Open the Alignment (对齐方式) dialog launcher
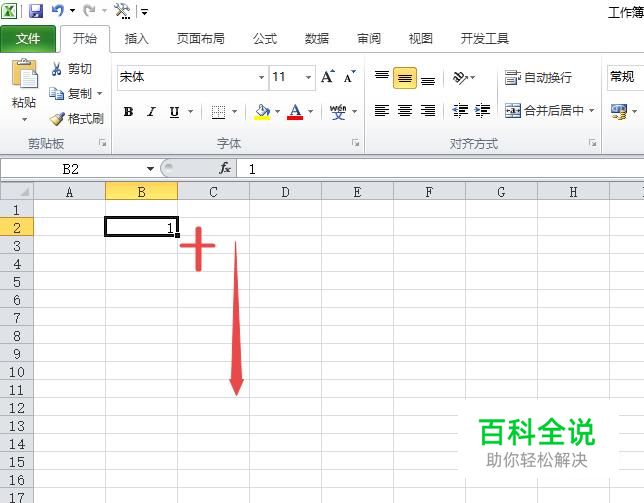644x503 pixels. 593,143
